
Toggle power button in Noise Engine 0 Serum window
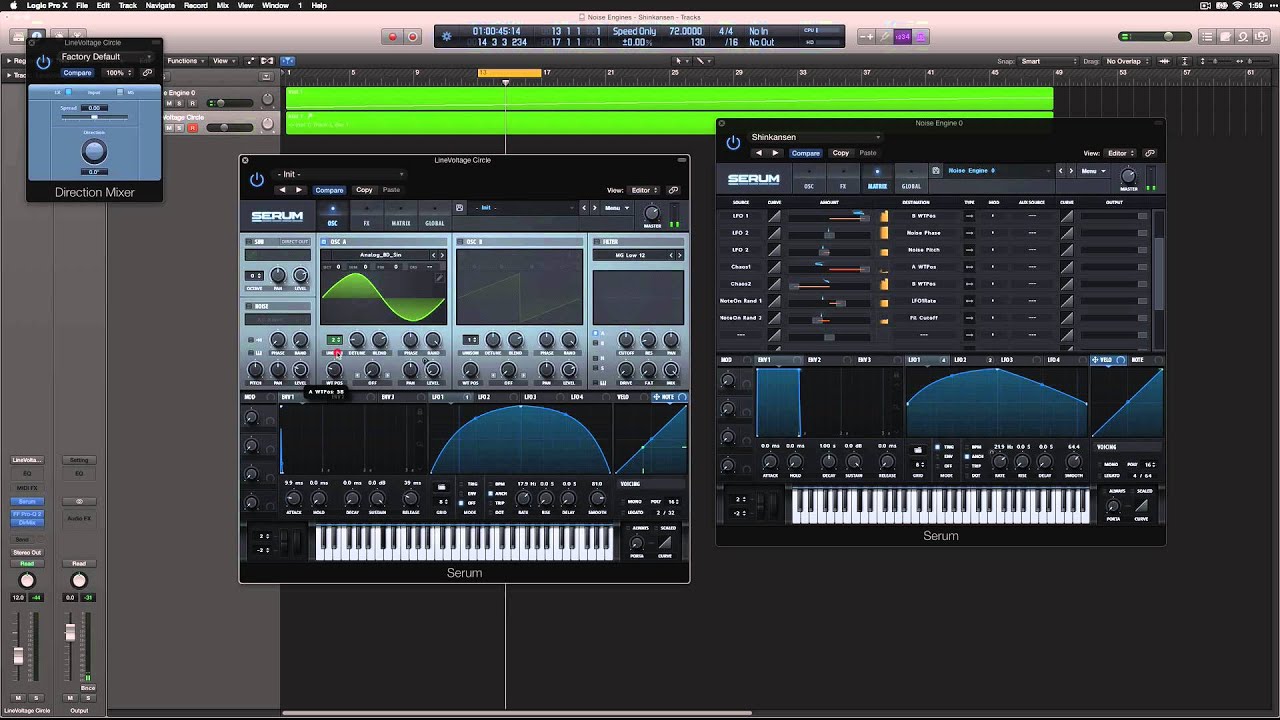[x=733, y=143]
